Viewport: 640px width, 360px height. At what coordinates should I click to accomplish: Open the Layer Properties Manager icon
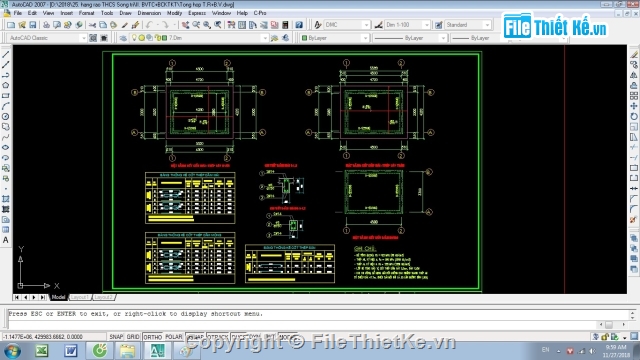tap(123, 38)
